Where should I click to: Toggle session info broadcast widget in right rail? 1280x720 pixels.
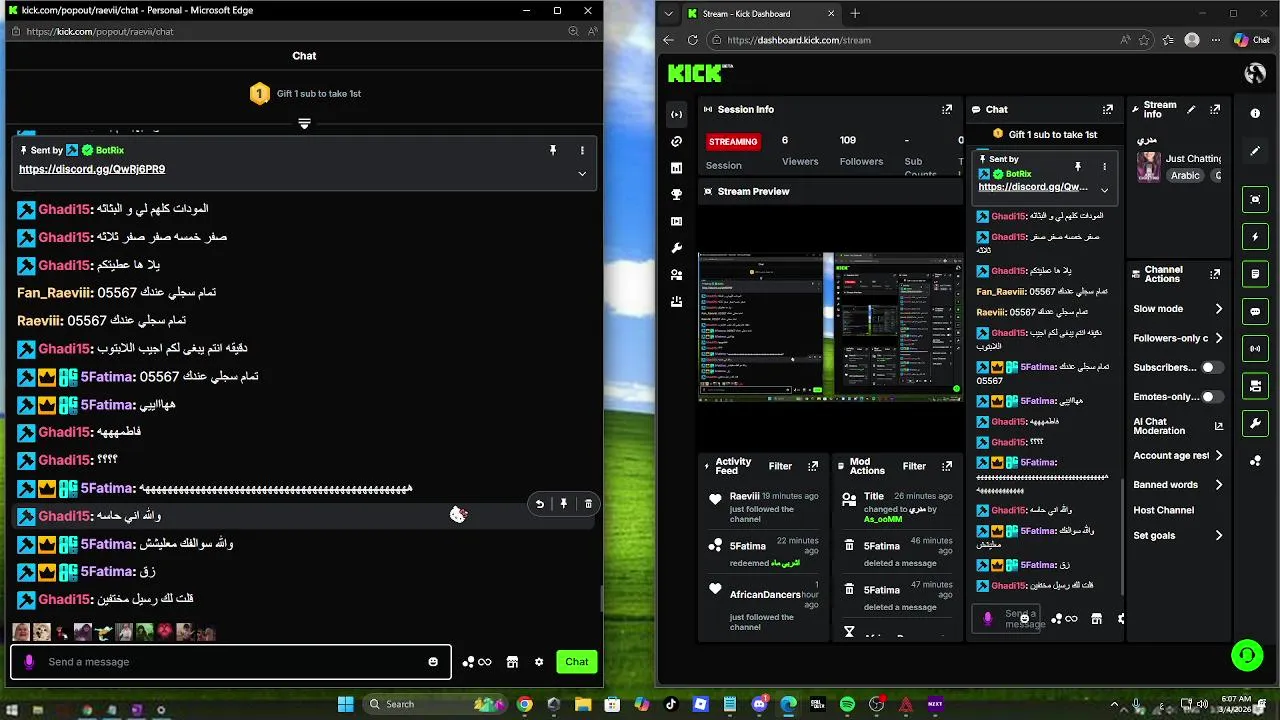1255,349
